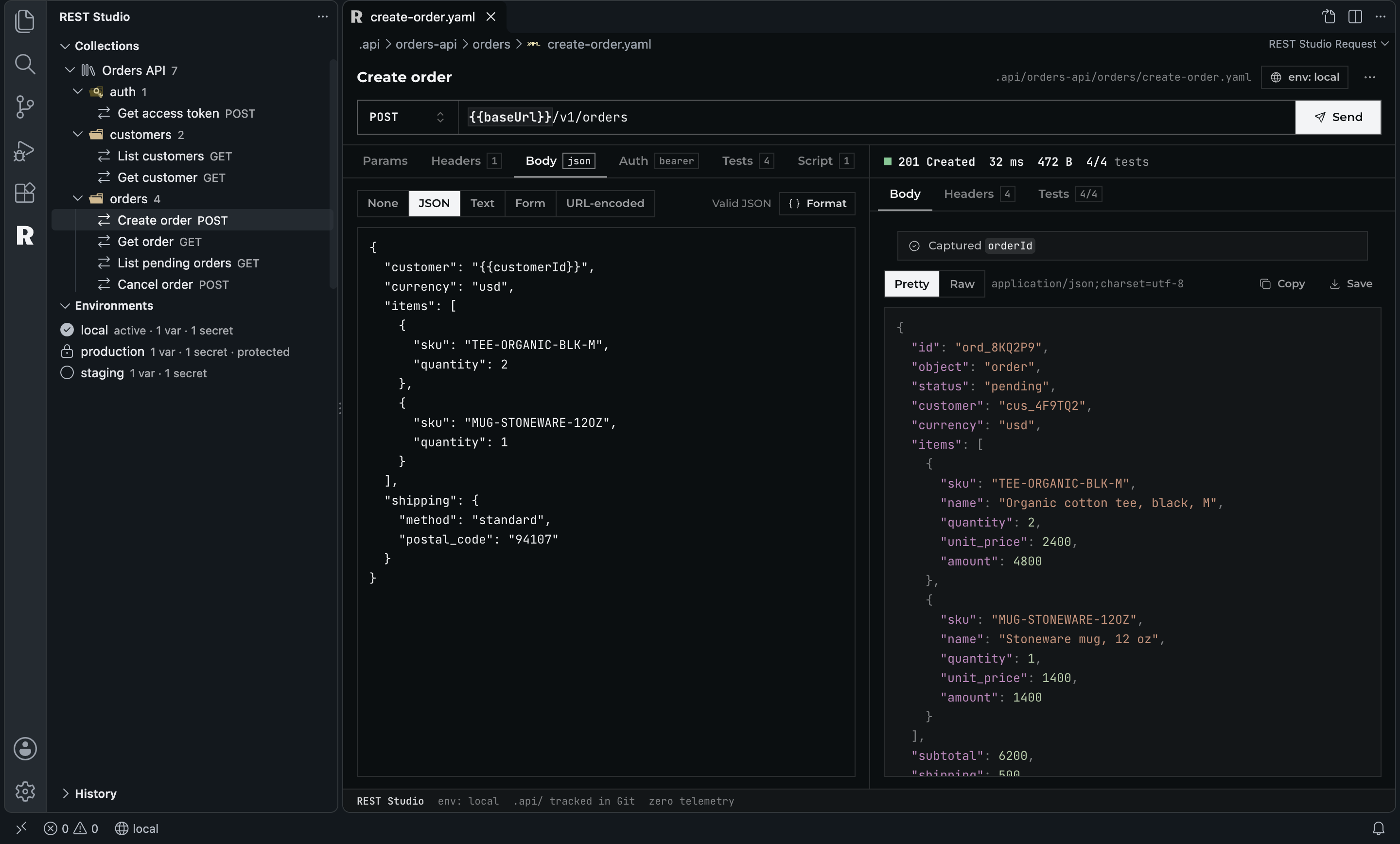The height and width of the screenshot is (844, 1400).
Task: Open the REST Studio R icon in activity bar
Action: click(x=24, y=235)
